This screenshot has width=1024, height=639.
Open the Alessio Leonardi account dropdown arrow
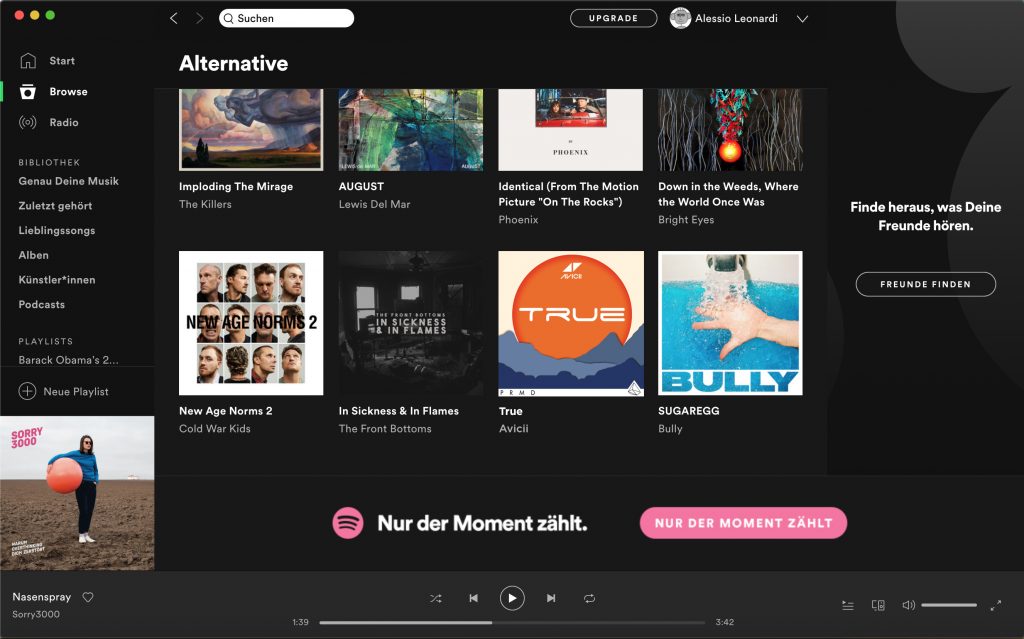tap(802, 18)
